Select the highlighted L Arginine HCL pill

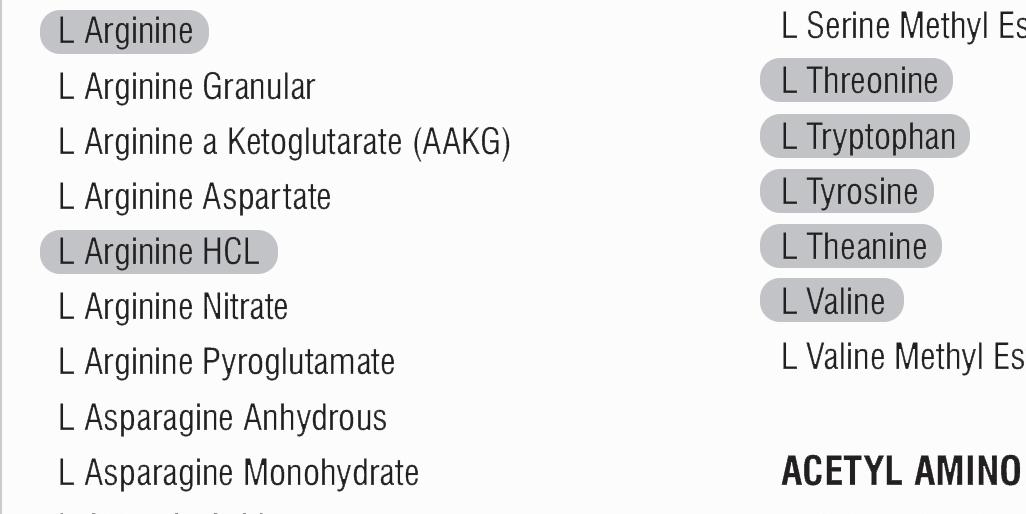coord(159,252)
